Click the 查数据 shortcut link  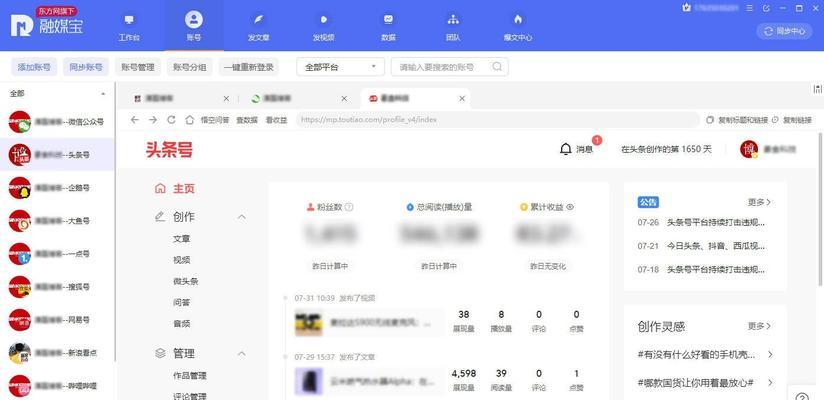[247, 120]
